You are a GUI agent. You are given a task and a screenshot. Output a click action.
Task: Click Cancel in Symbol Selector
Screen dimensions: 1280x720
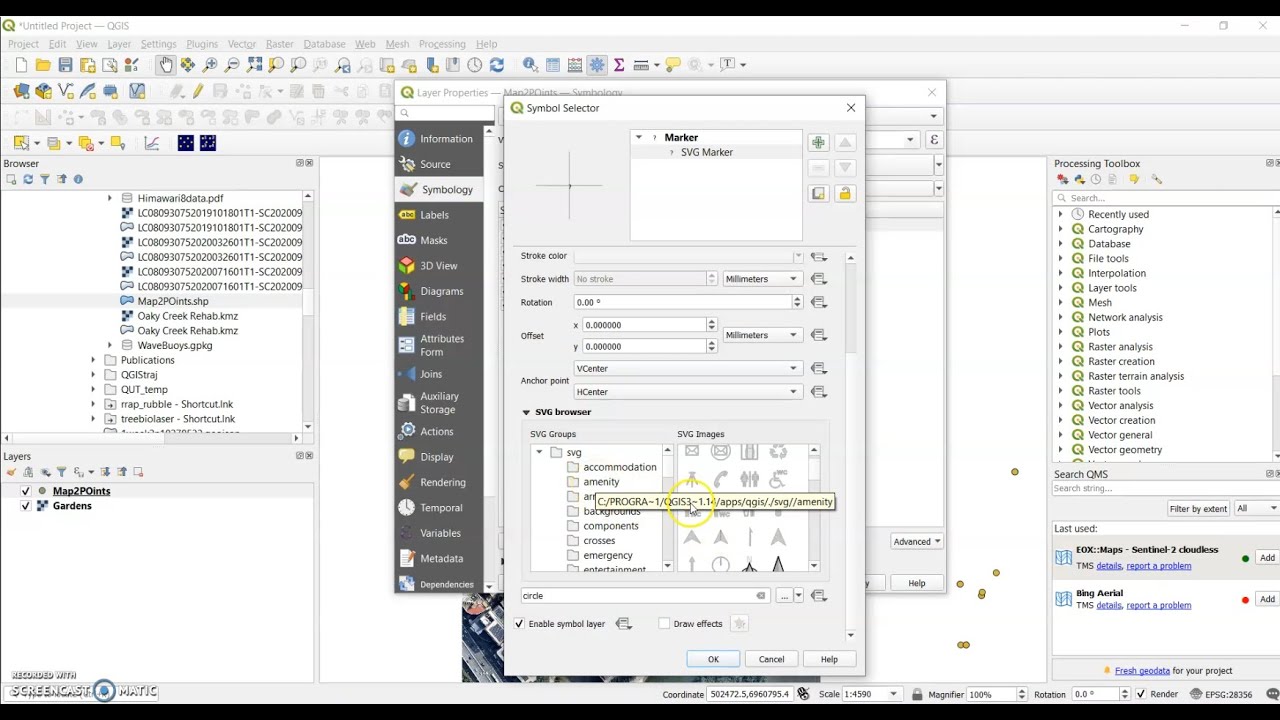pyautogui.click(x=771, y=659)
